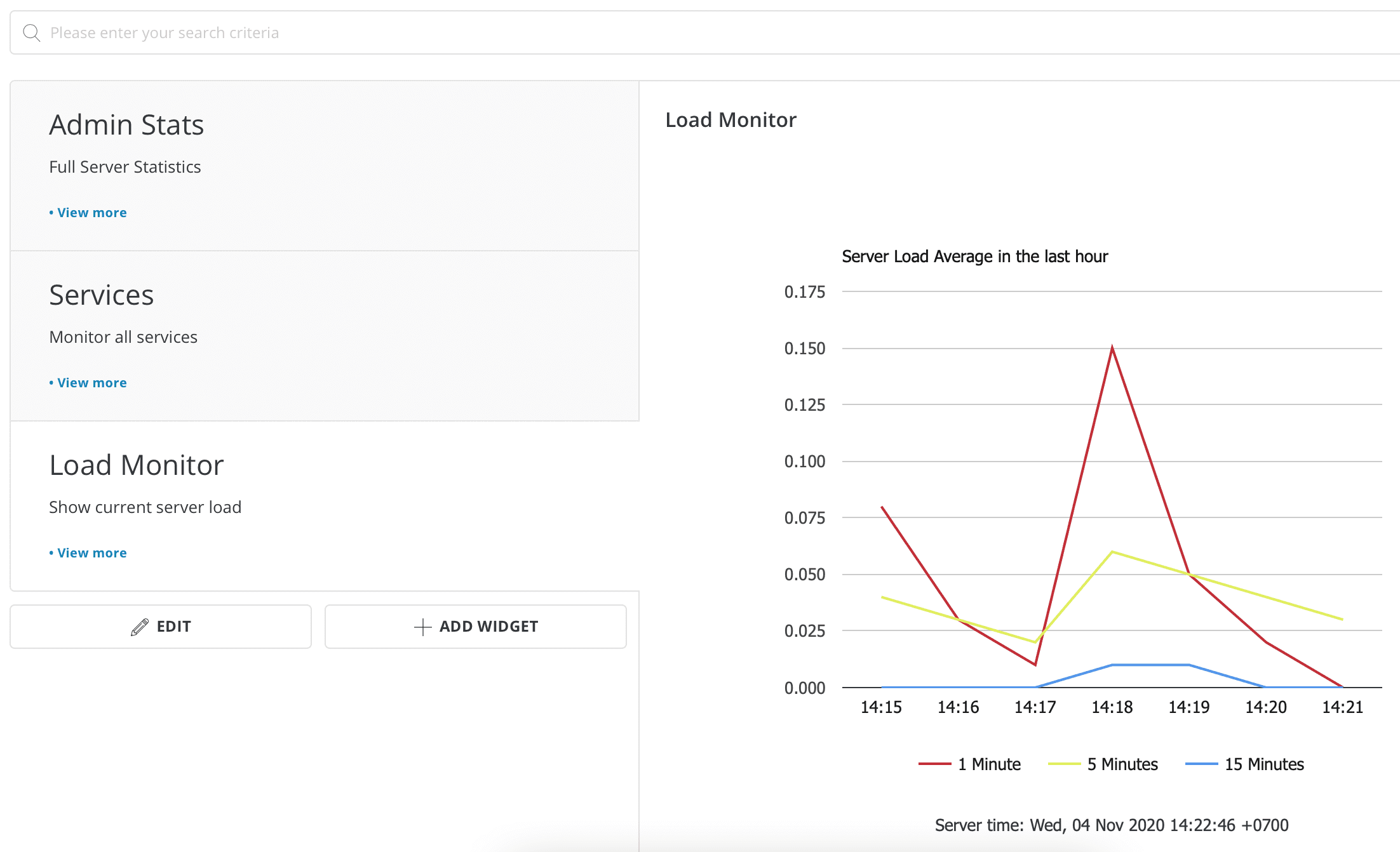Click the search magnifier icon

point(31,33)
